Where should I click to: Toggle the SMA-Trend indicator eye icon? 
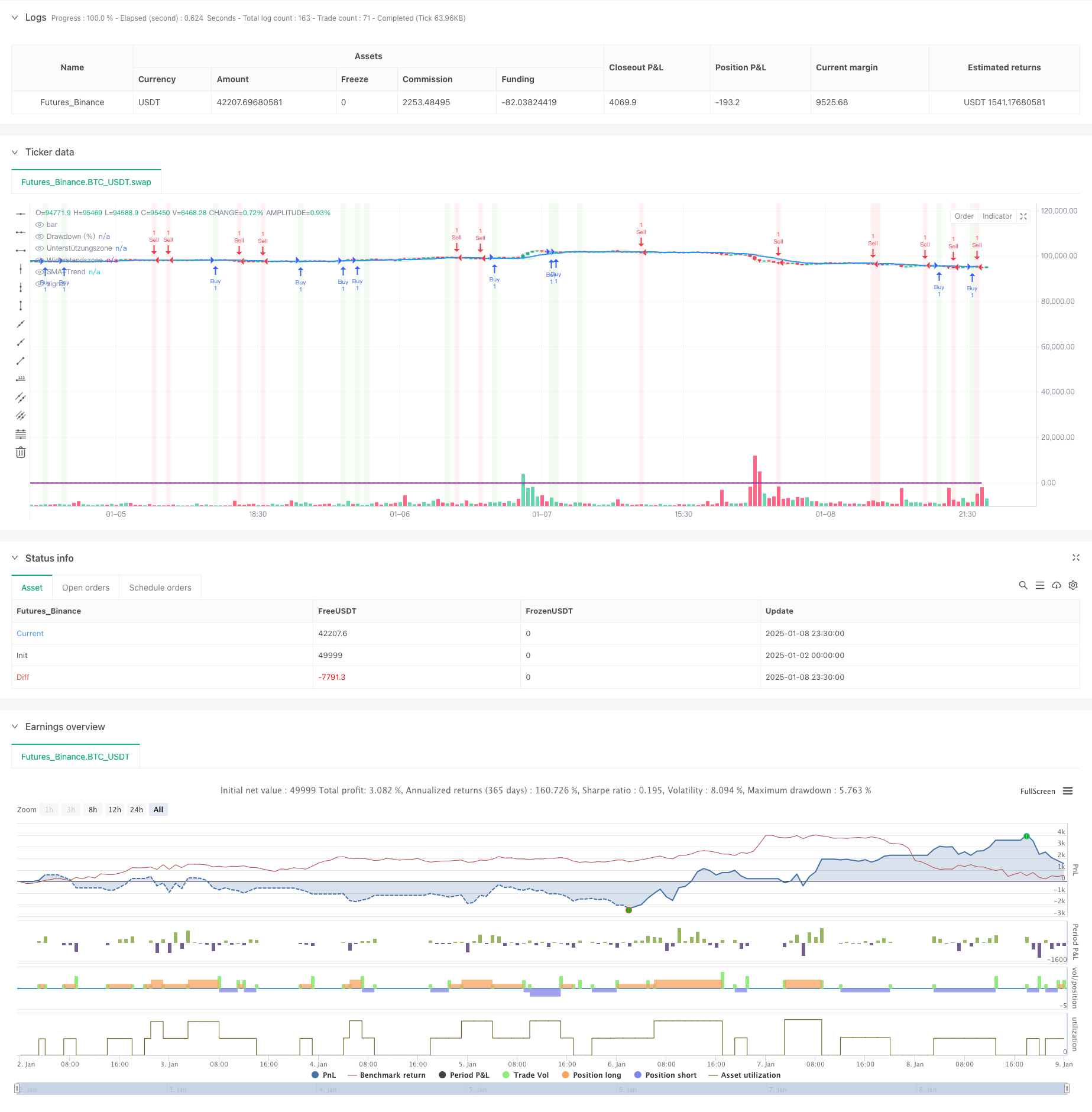(x=40, y=272)
